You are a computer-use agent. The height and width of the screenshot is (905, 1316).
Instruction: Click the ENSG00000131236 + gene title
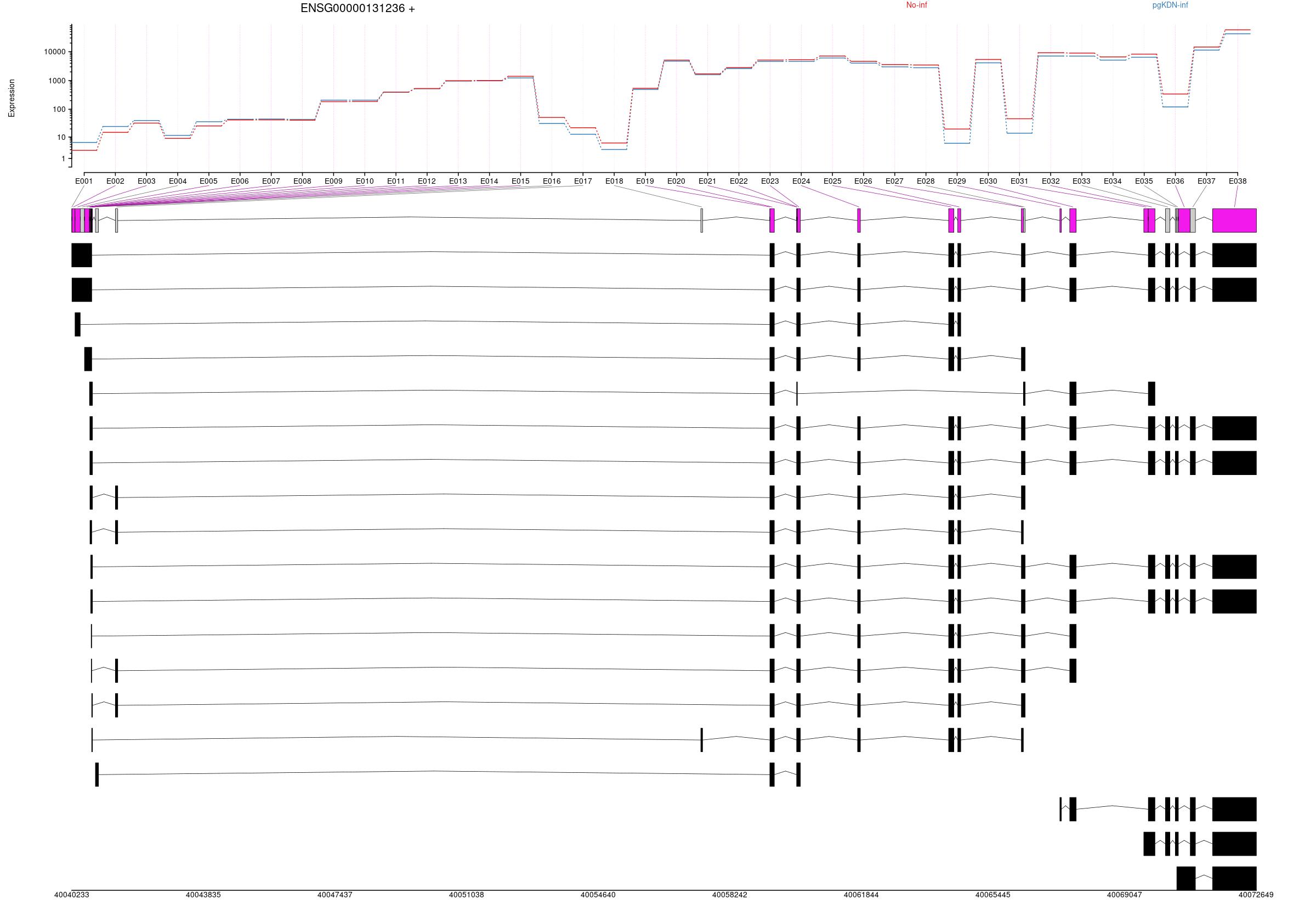[358, 9]
